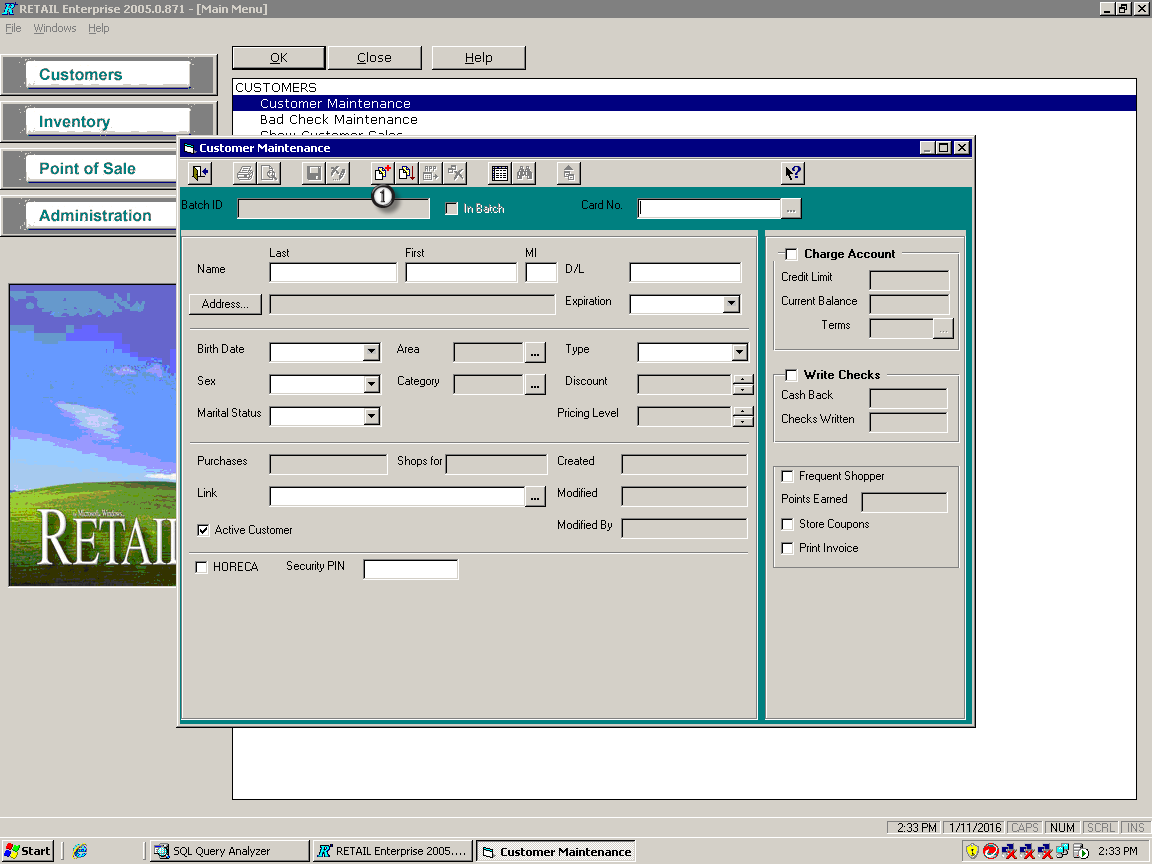Open the Help menu in menu bar
The height and width of the screenshot is (864, 1152).
pos(98,28)
